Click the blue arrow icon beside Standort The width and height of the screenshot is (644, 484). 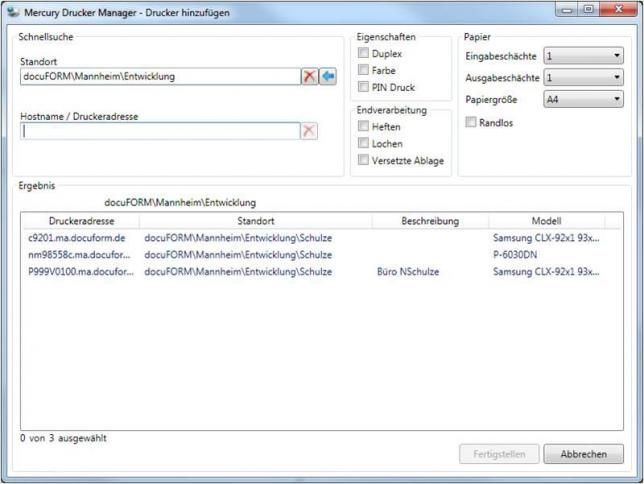coord(328,77)
